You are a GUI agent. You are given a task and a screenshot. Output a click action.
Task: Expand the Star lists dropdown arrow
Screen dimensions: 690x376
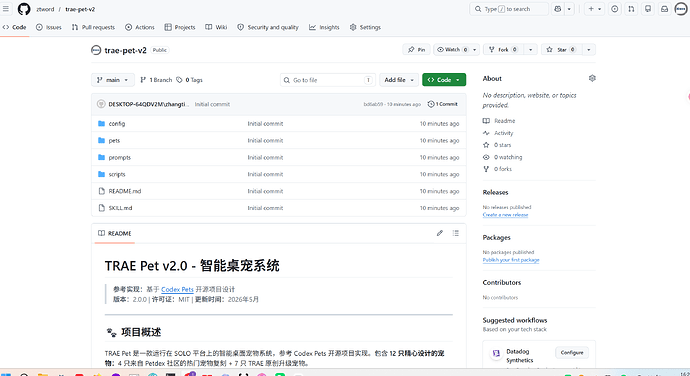coord(588,50)
